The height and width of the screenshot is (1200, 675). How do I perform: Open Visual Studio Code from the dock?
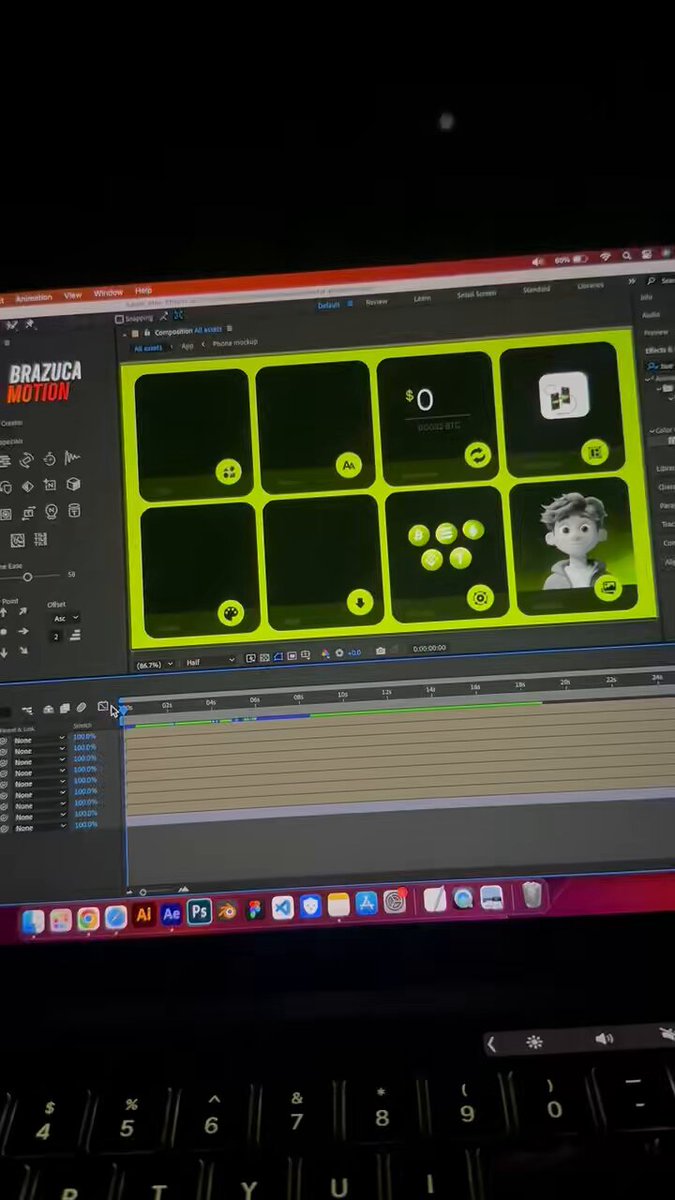point(283,908)
